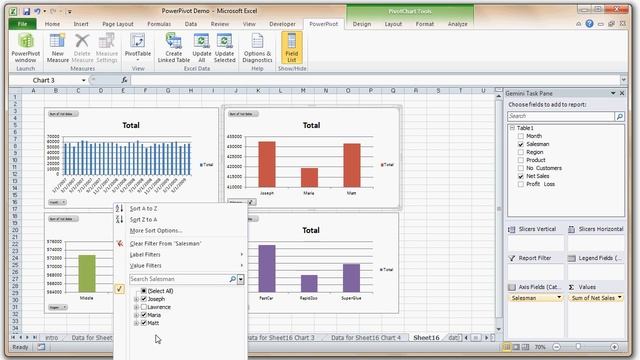Check the No. Customers field checkbox
This screenshot has width=640, height=360.
point(520,168)
